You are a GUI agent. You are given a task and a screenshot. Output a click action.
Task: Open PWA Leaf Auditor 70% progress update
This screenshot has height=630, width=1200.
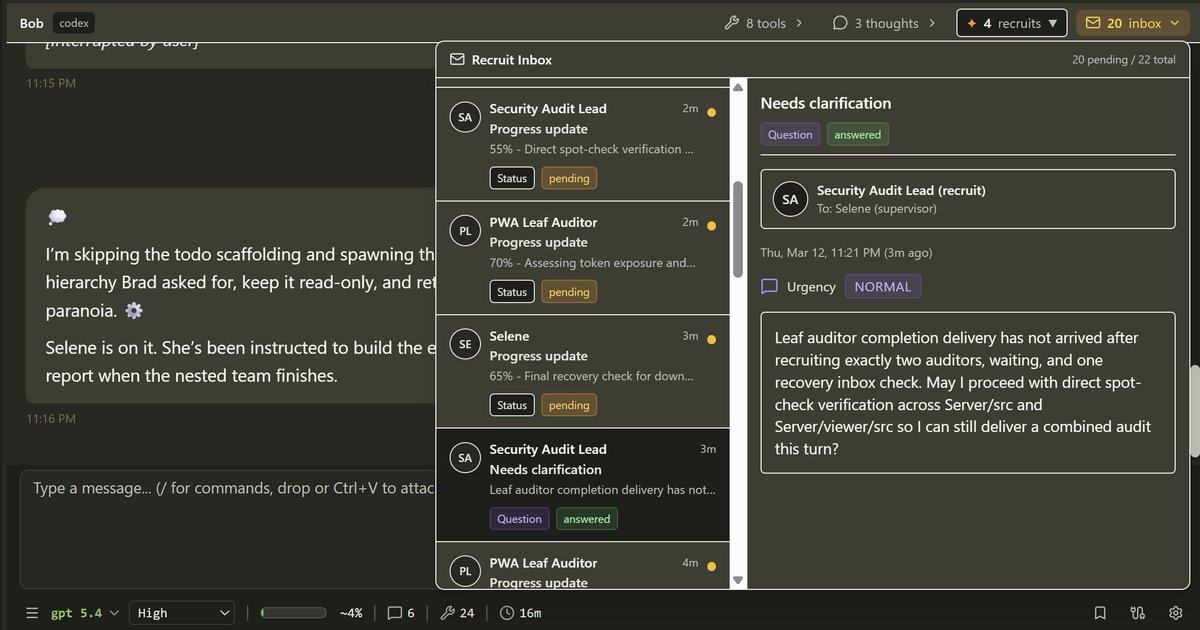tap(583, 258)
